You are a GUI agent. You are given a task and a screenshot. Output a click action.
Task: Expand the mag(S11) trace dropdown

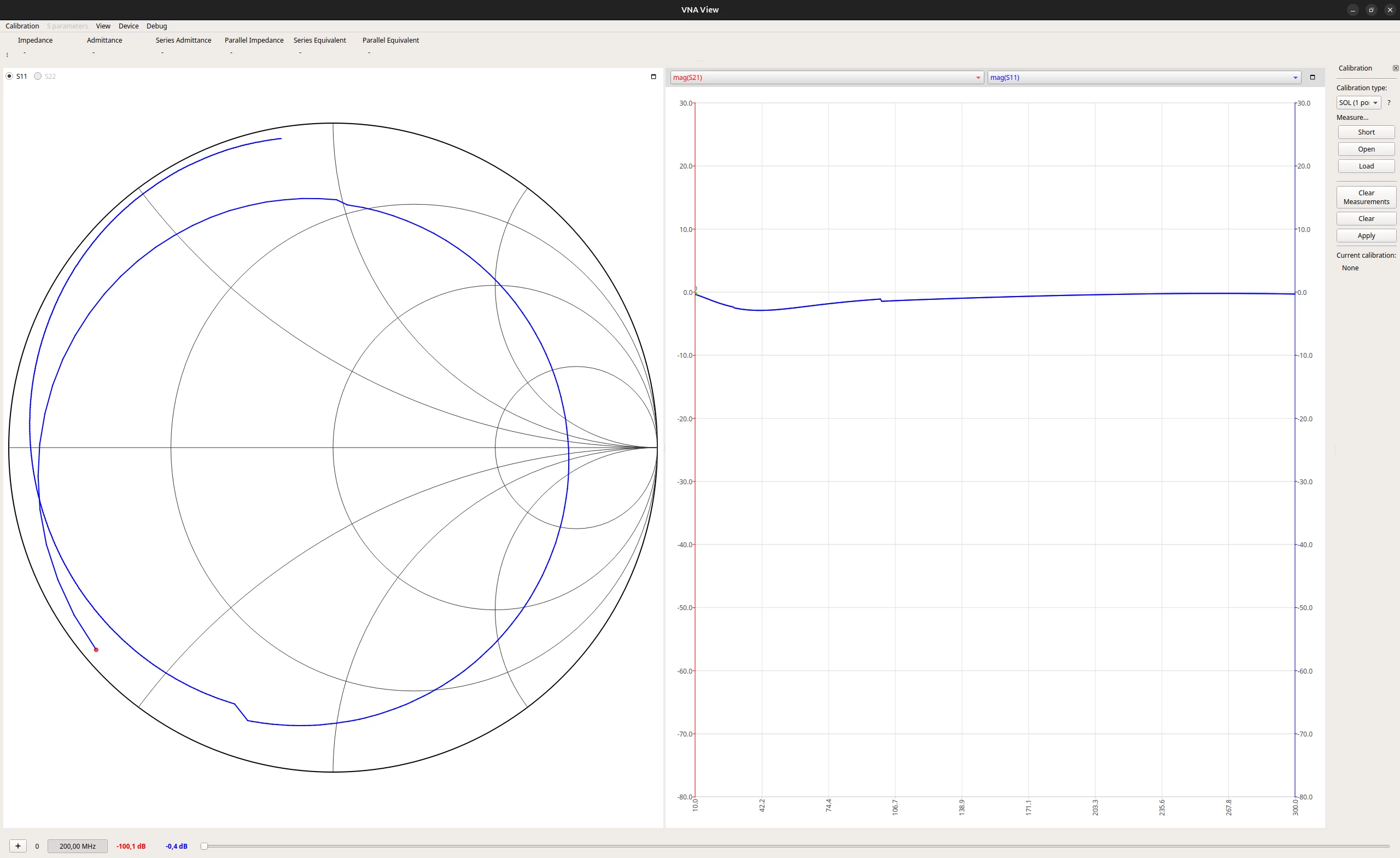point(1144,77)
